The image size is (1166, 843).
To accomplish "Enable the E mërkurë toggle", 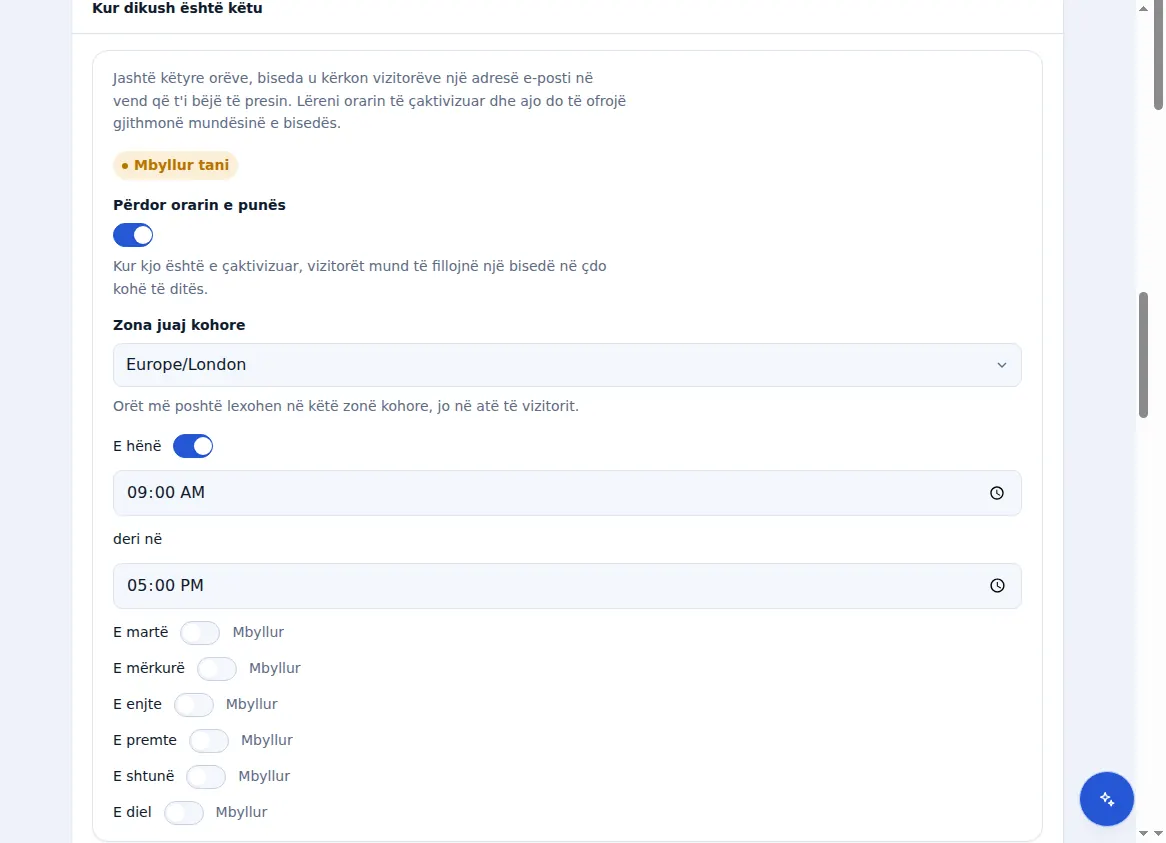I will click(216, 668).
